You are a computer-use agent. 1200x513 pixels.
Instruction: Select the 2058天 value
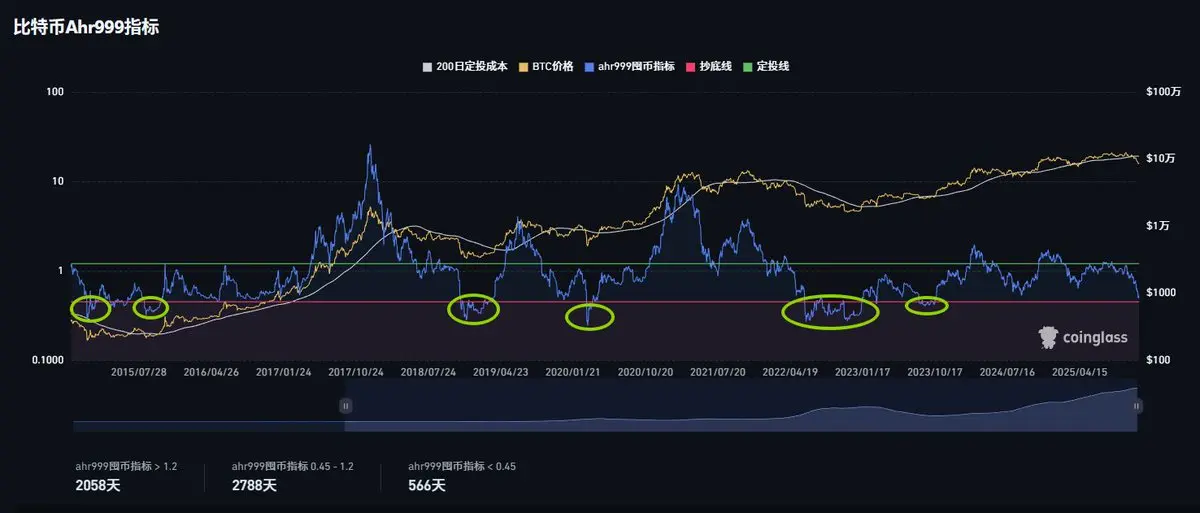[96, 485]
